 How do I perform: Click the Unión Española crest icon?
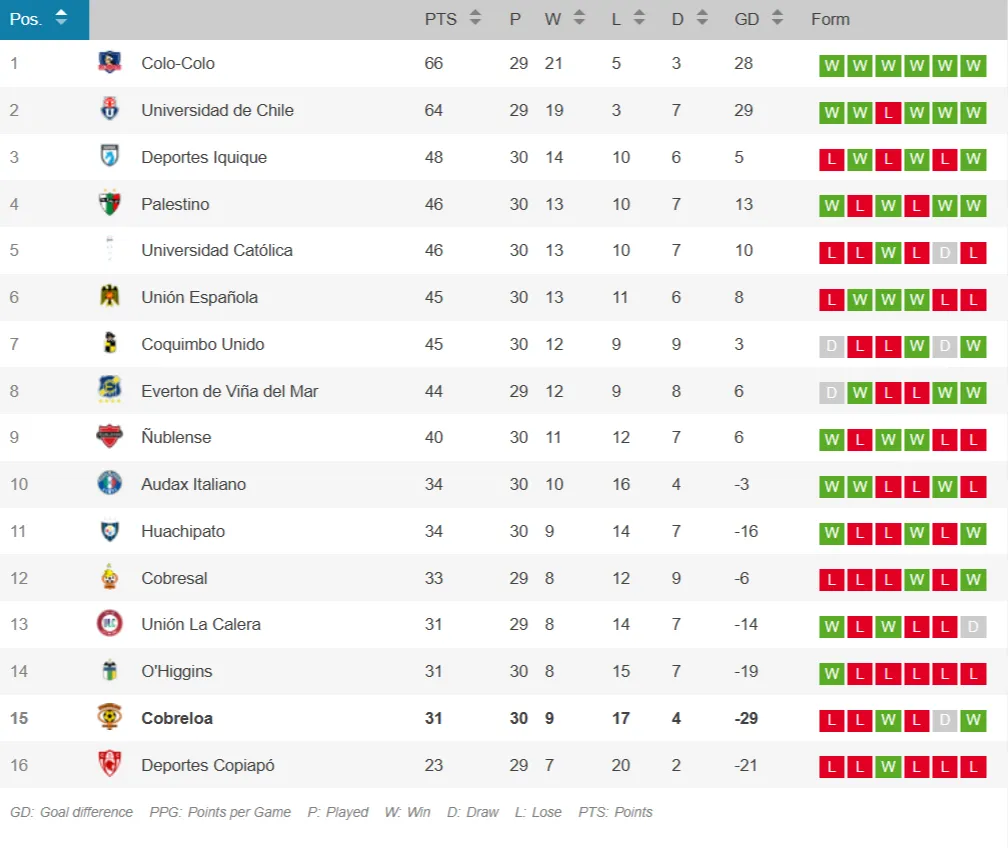110,297
